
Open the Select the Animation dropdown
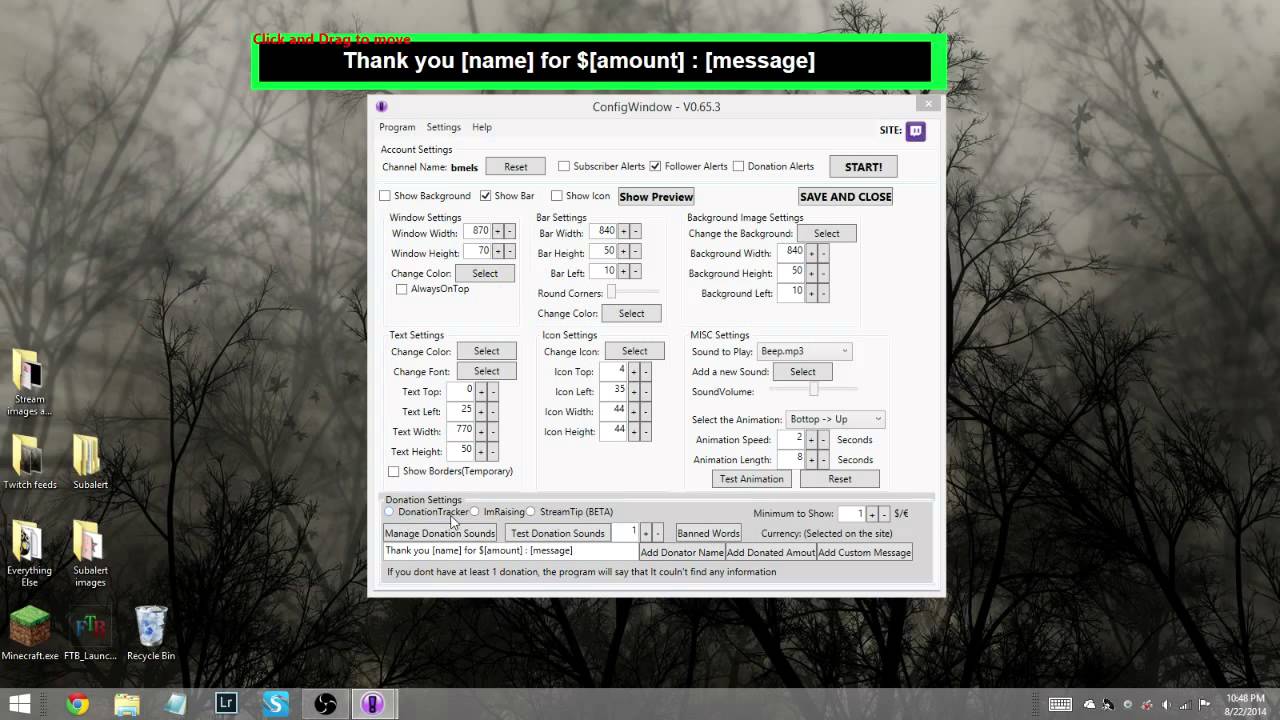click(x=835, y=419)
